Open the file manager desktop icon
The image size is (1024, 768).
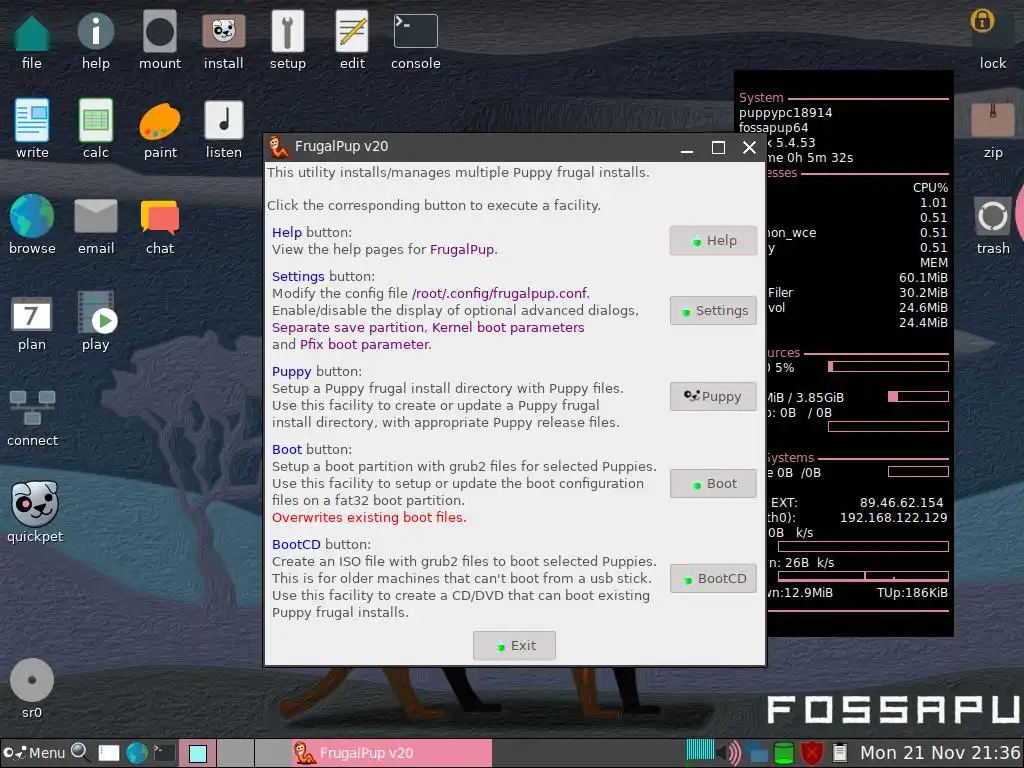pos(31,33)
